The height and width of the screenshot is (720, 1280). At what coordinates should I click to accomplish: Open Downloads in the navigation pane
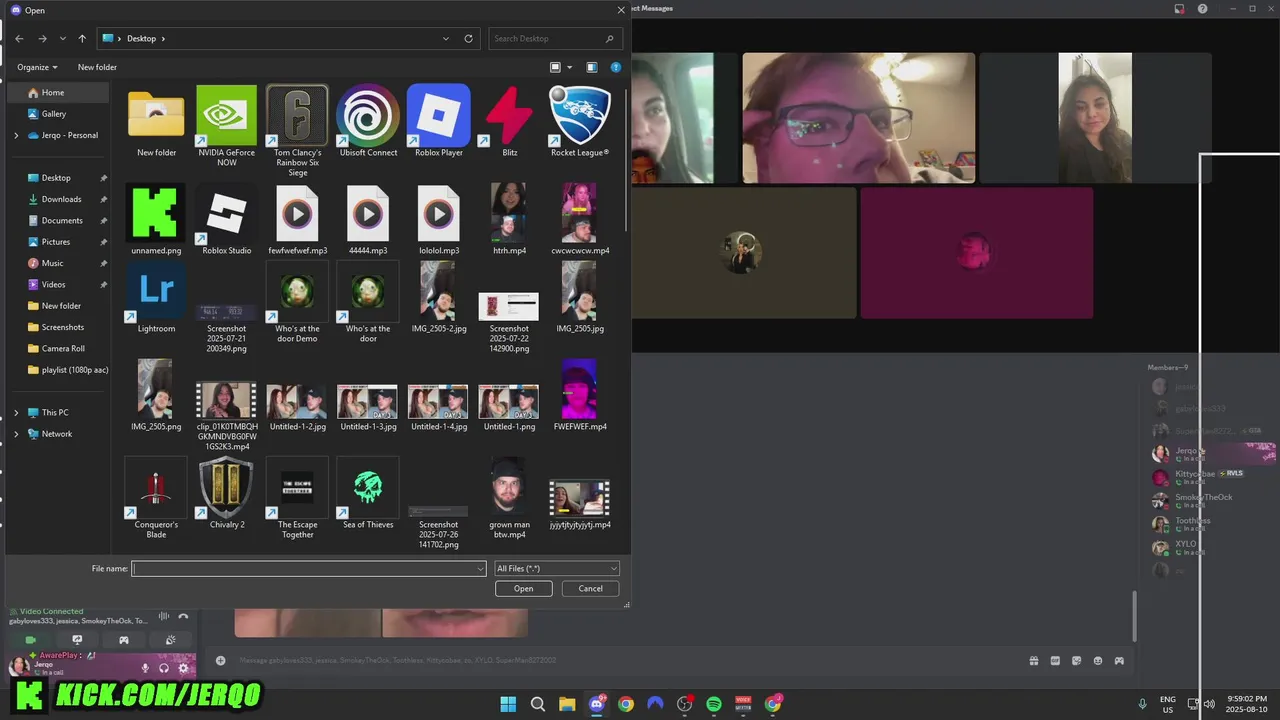coord(60,199)
